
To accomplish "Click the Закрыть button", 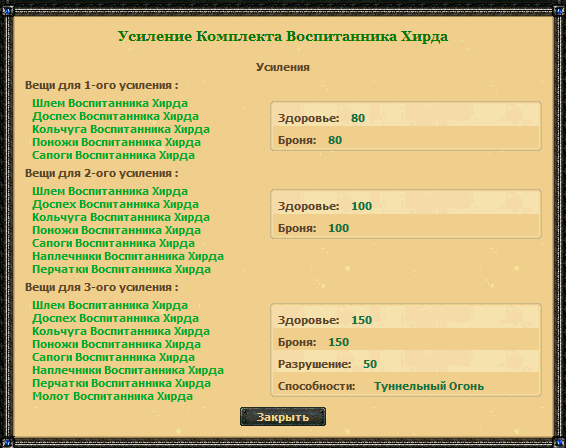I will click(x=283, y=417).
